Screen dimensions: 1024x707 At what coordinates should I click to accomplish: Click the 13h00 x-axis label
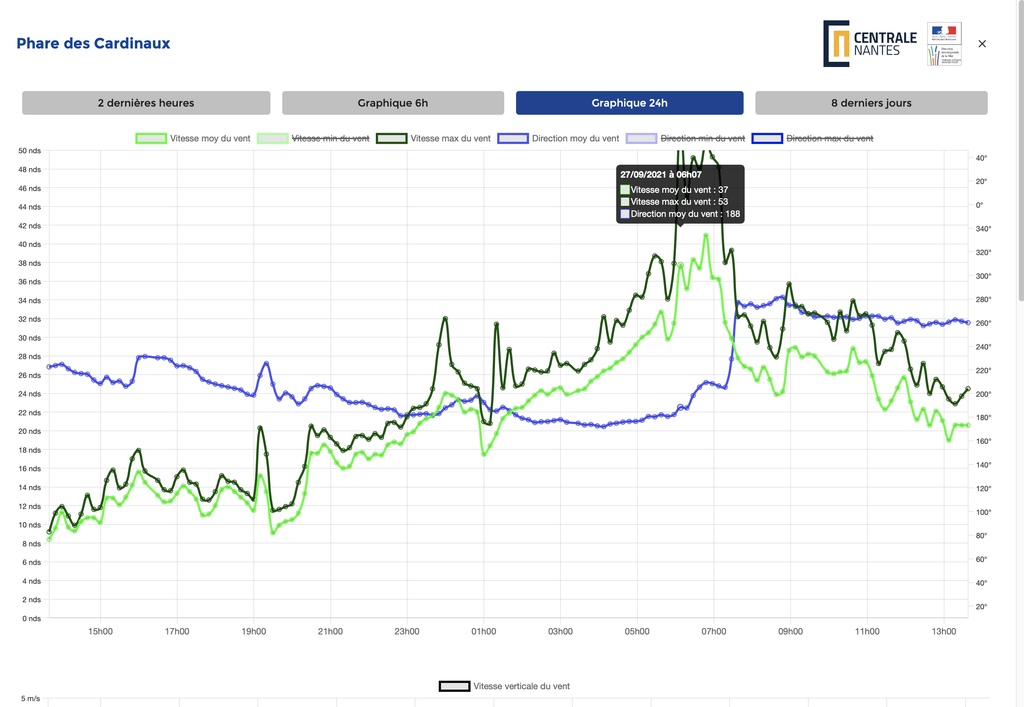tap(944, 631)
